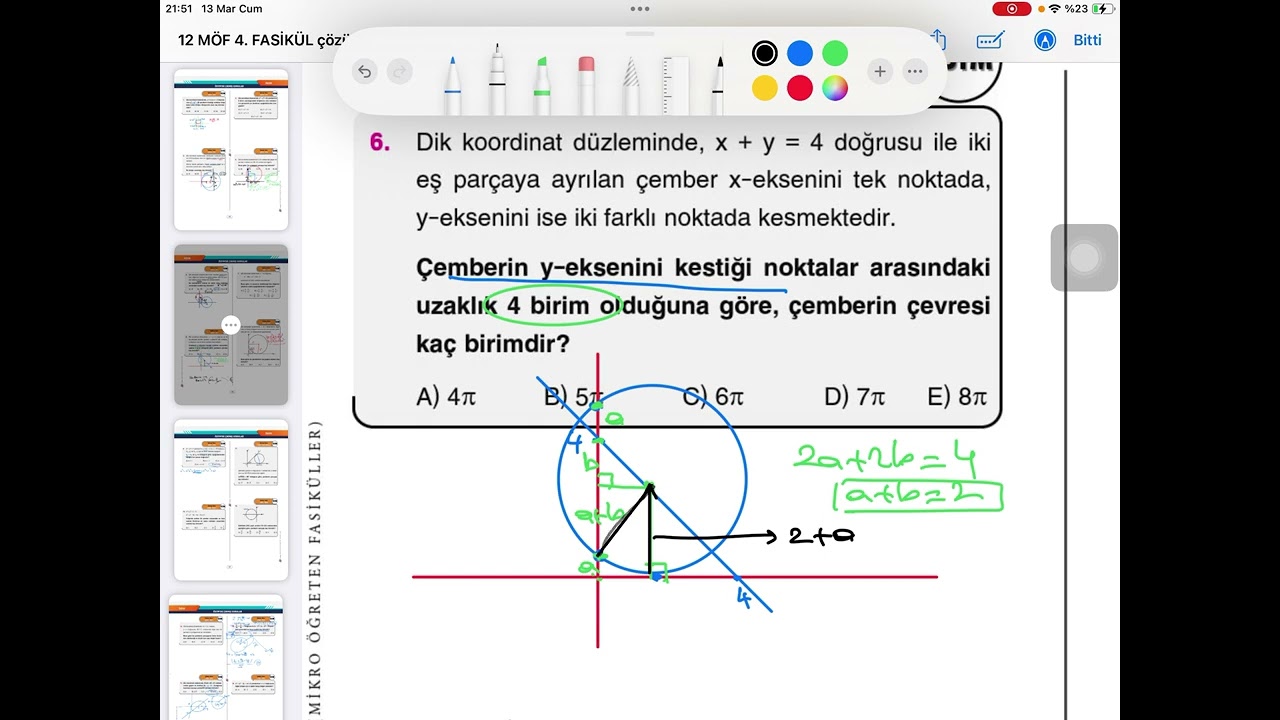The height and width of the screenshot is (720, 1280).
Task: Tap the '13 Mar Cum' date in status bar
Action: (x=232, y=9)
